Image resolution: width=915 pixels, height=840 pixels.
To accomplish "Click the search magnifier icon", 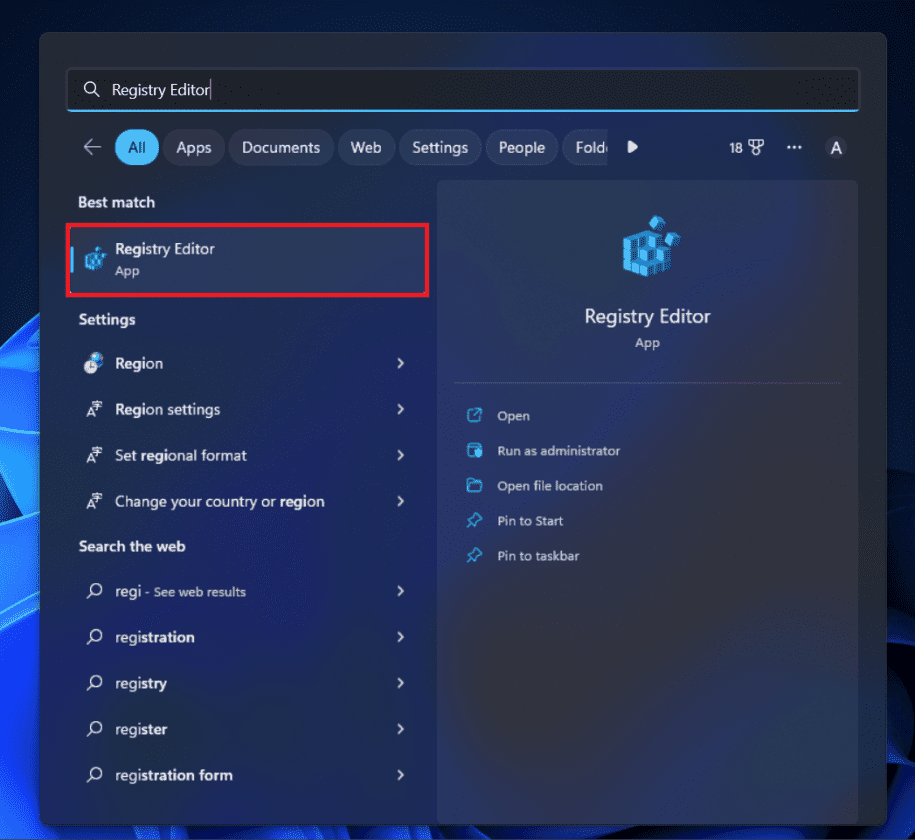I will click(91, 89).
